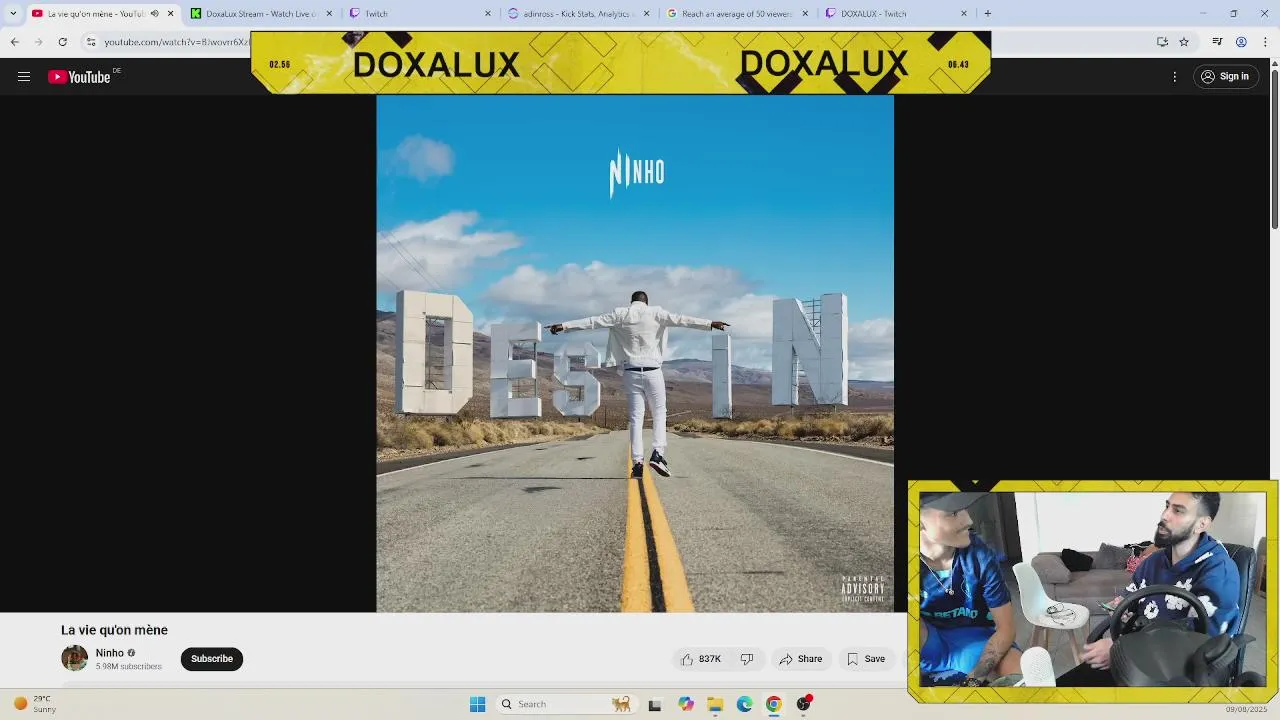Open Ninho channel avatar
Screen dimensions: 1280x720
(x=74, y=658)
